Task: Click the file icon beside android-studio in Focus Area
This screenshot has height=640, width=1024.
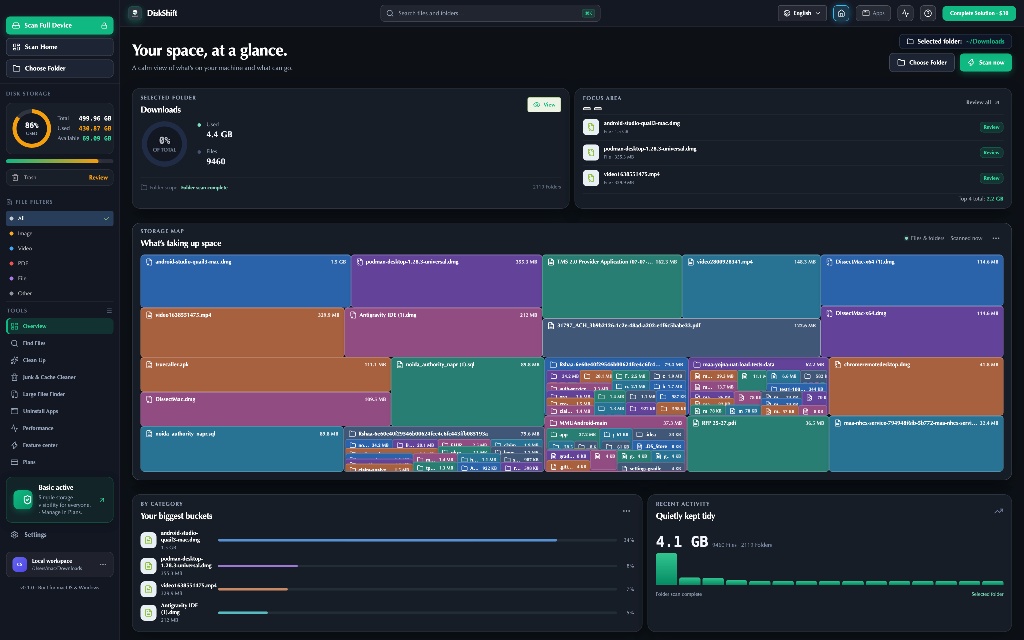Action: click(x=590, y=127)
